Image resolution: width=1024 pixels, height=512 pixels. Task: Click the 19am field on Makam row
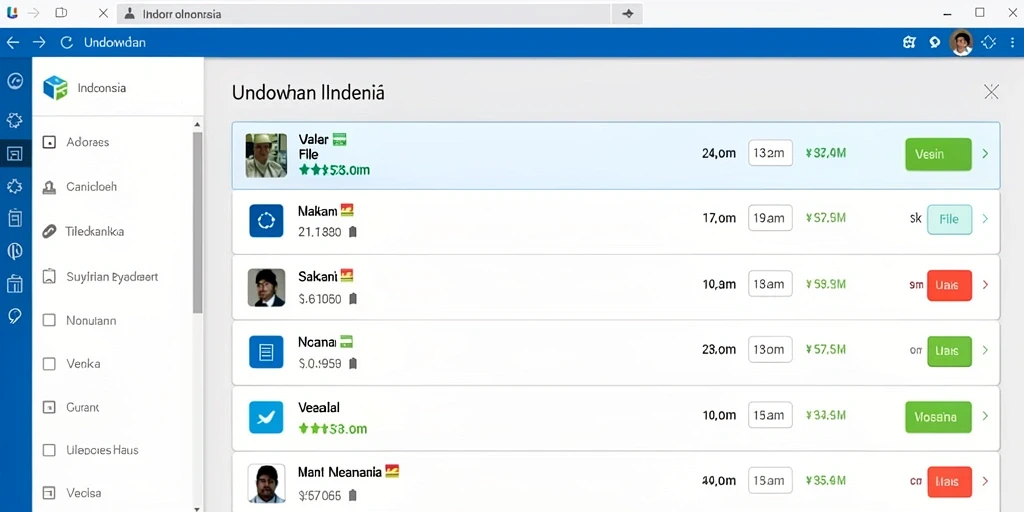tap(770, 218)
